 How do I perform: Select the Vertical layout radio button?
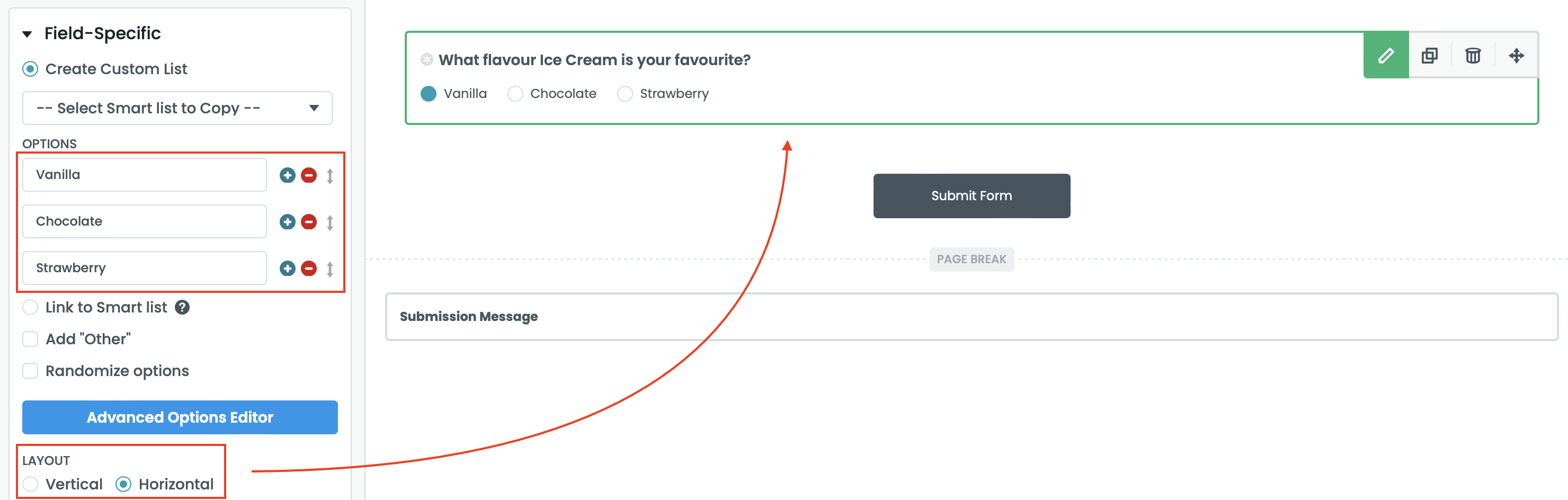(30, 484)
